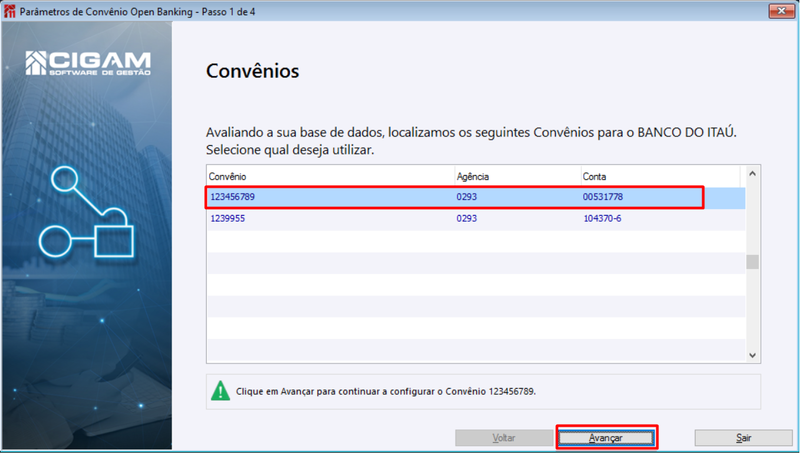
Task: Close the Parâmetros de Convênio window
Action: 781,11
